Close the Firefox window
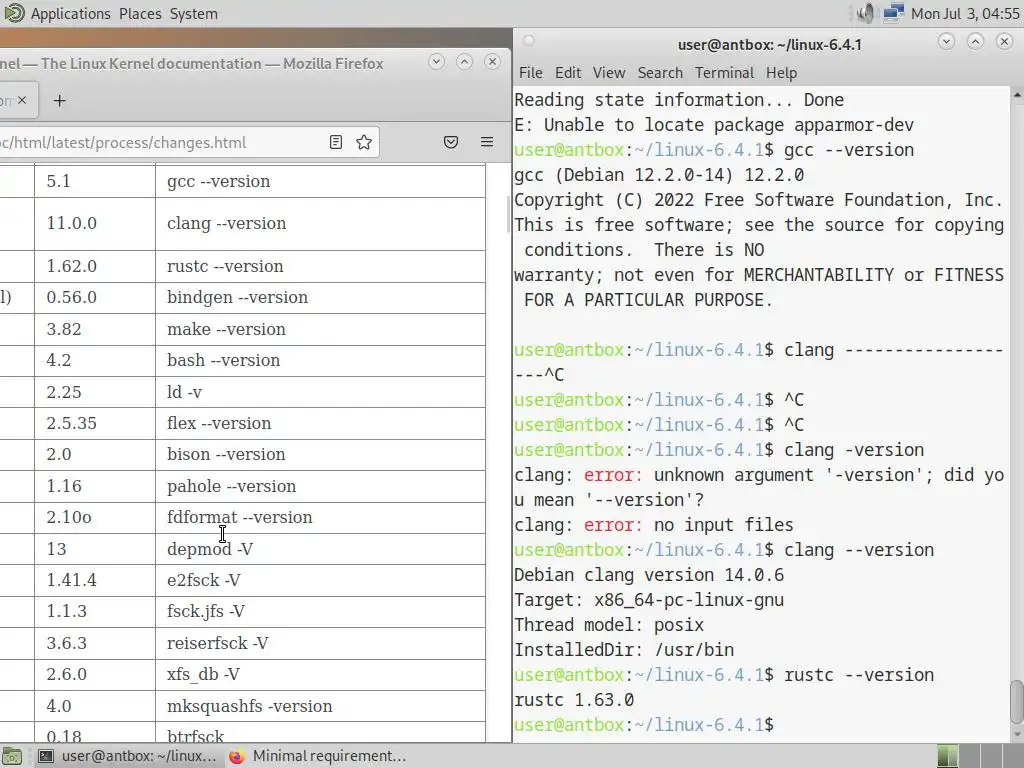1024x768 pixels. (x=492, y=62)
